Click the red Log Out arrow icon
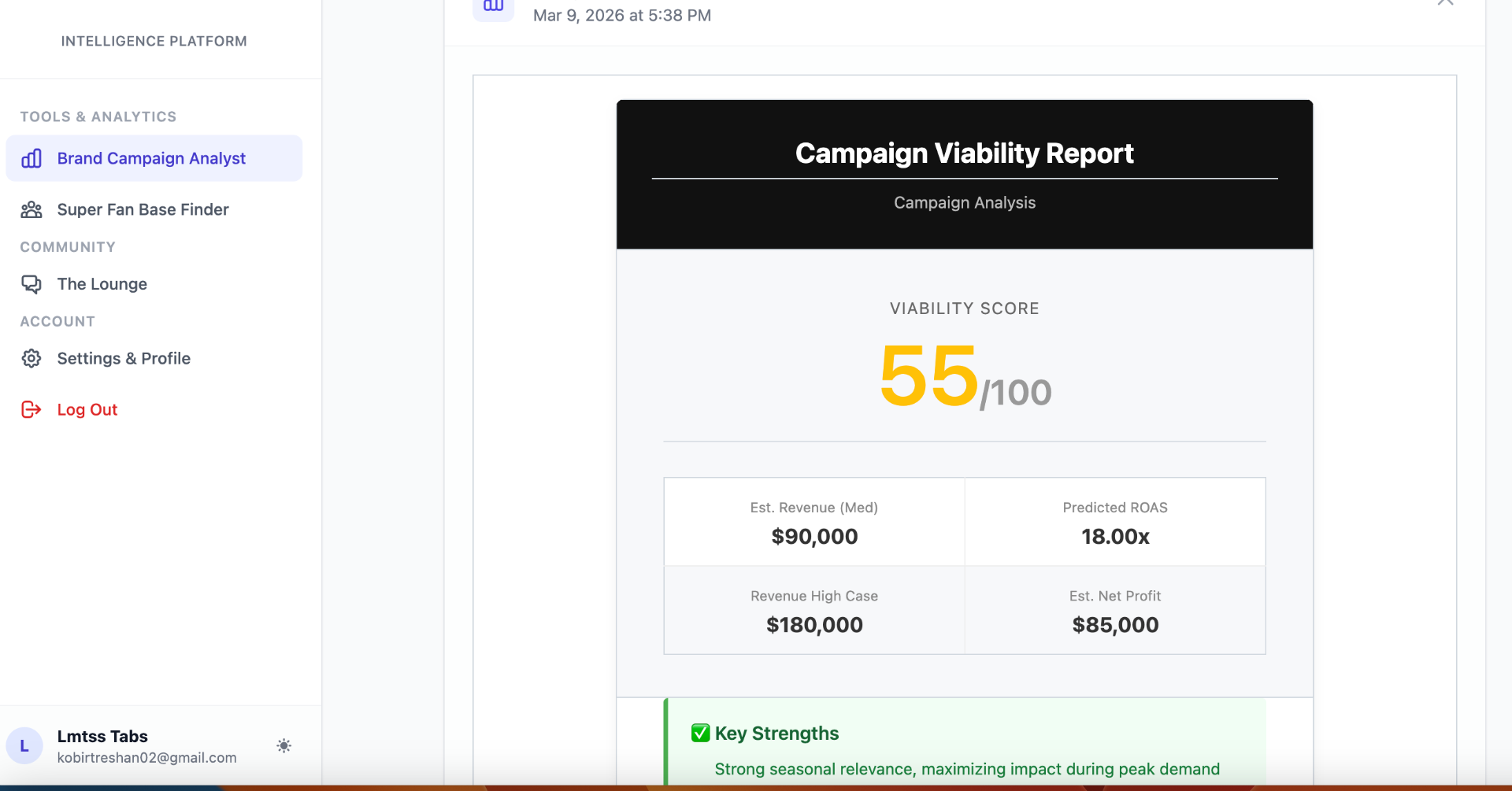Viewport: 1512px width, 791px height. pos(30,409)
